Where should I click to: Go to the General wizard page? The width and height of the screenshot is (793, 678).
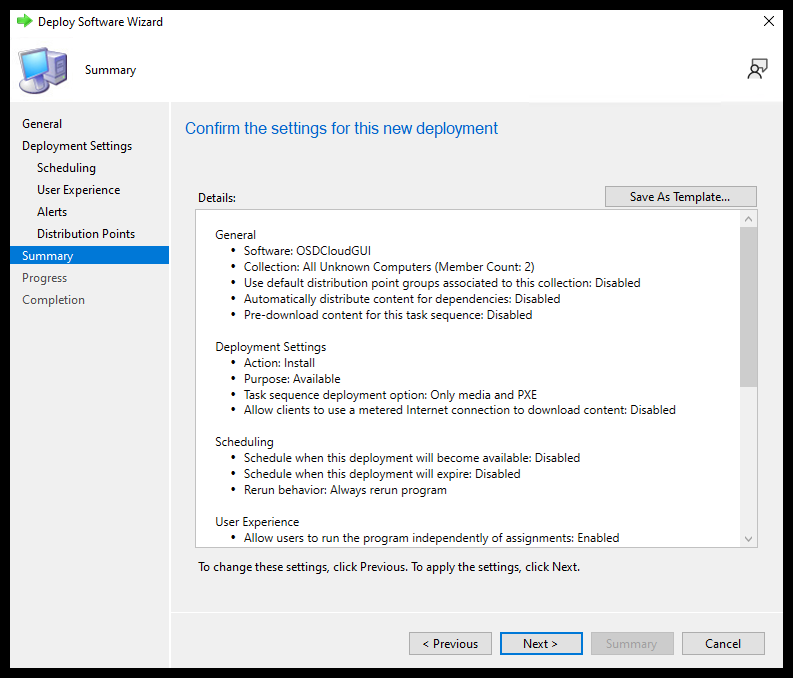pos(42,124)
